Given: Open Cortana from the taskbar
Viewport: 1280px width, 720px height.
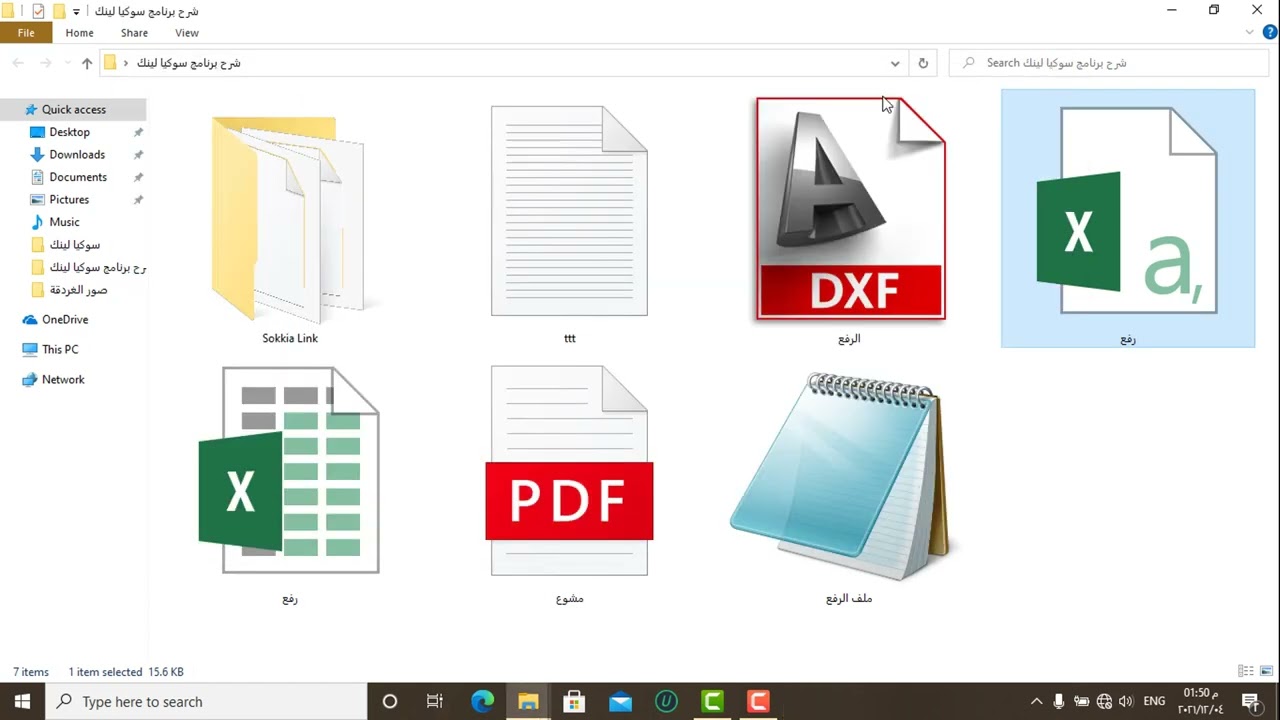Looking at the screenshot, I should pos(390,702).
